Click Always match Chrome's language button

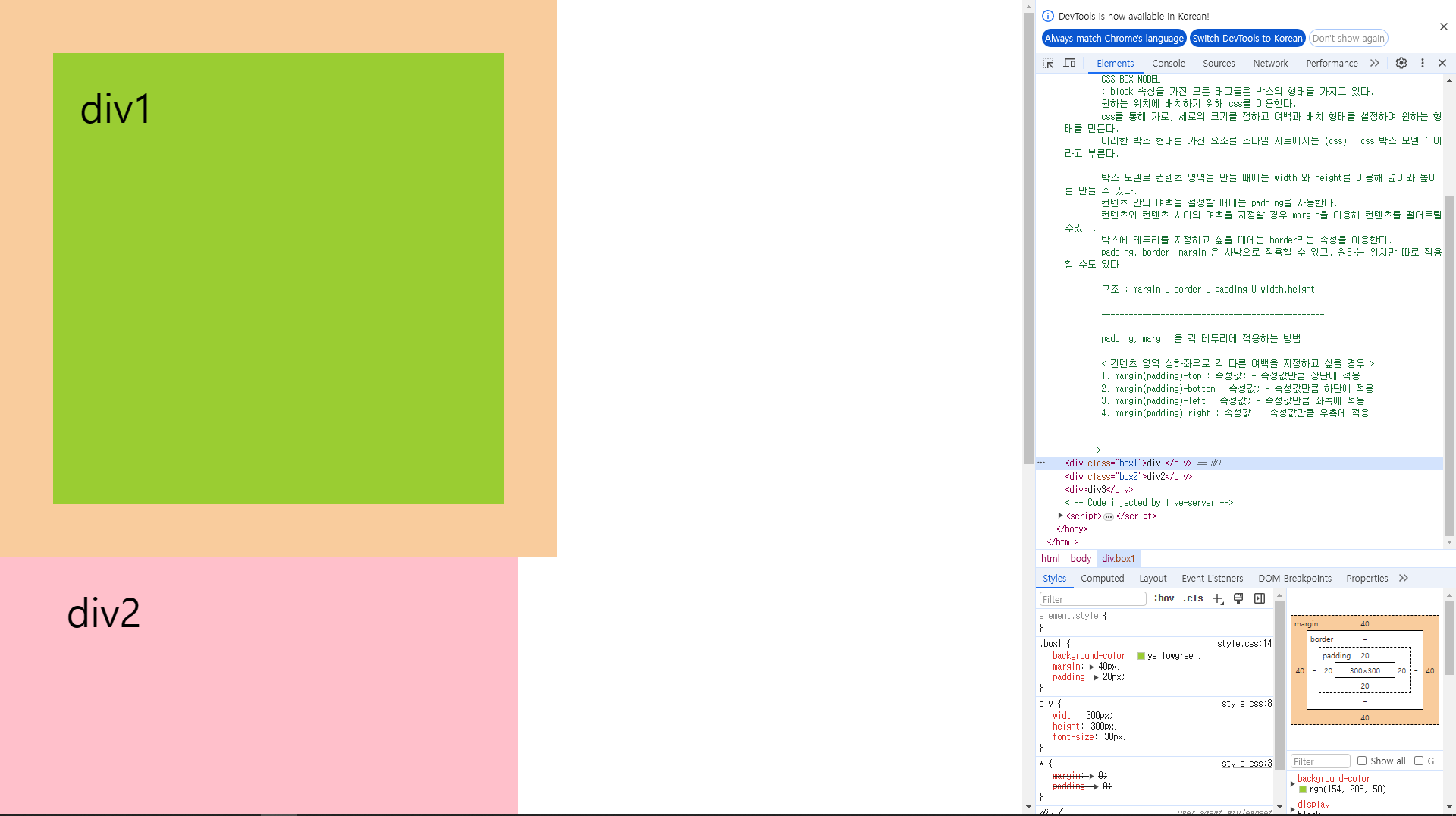1113,38
